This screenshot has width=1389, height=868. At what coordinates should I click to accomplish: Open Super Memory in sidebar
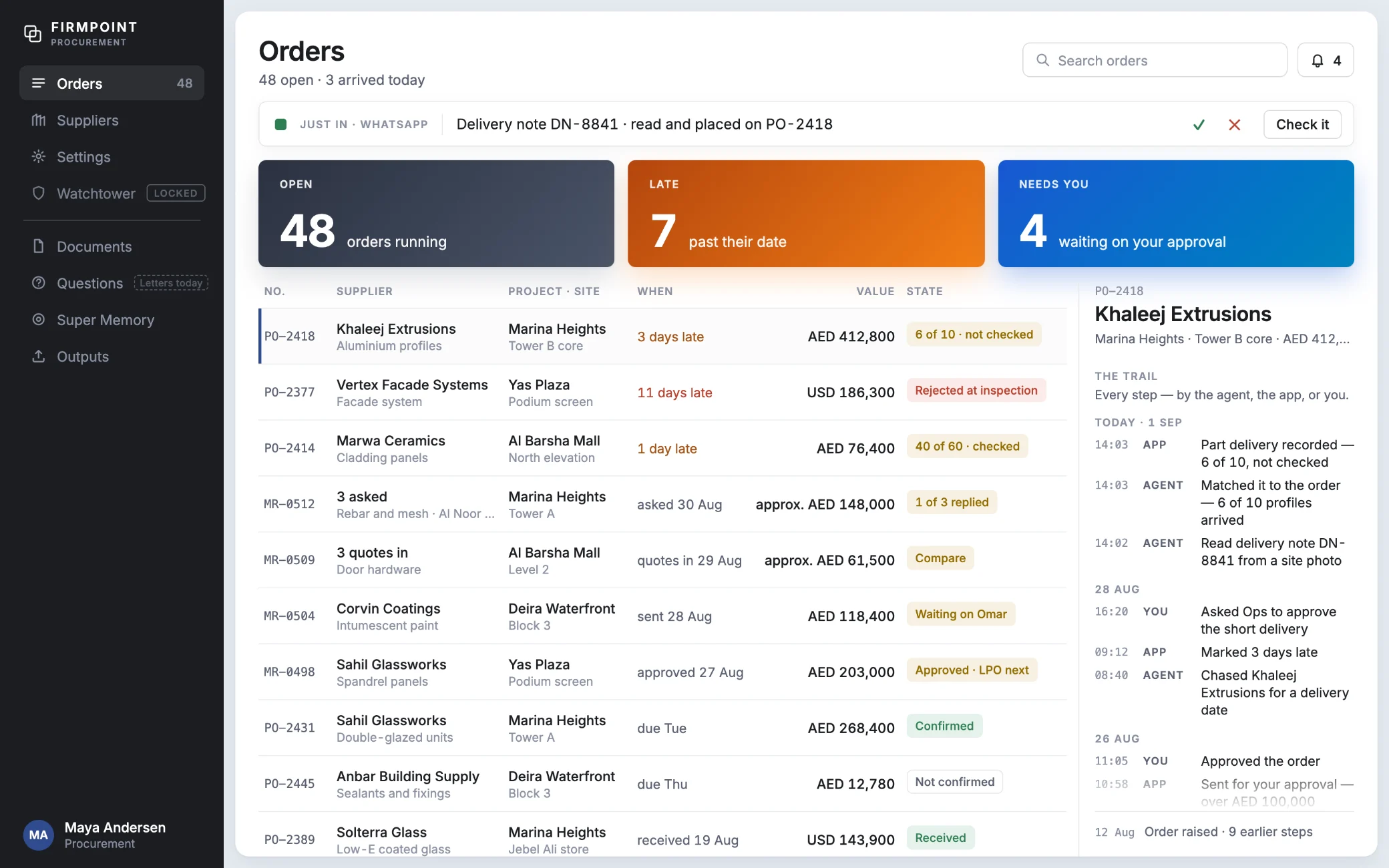tap(112, 320)
